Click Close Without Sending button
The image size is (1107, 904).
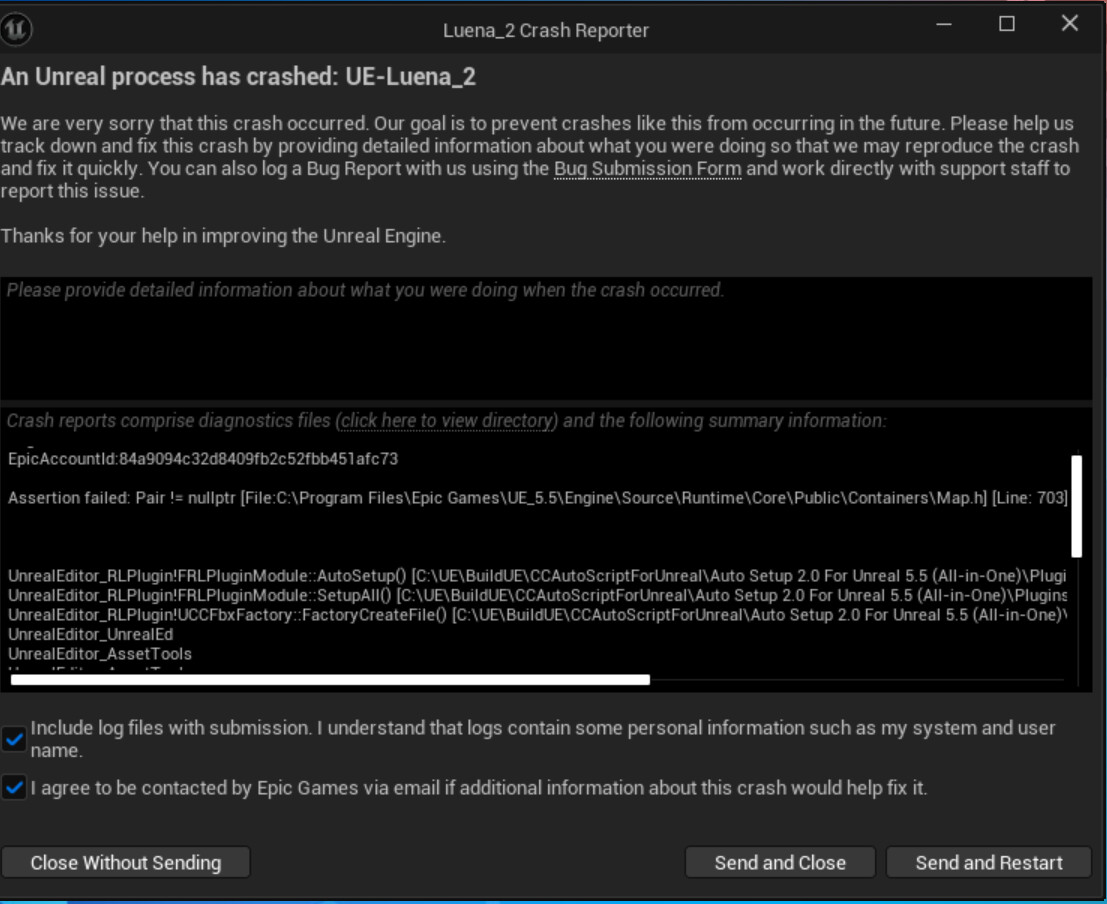[126, 862]
